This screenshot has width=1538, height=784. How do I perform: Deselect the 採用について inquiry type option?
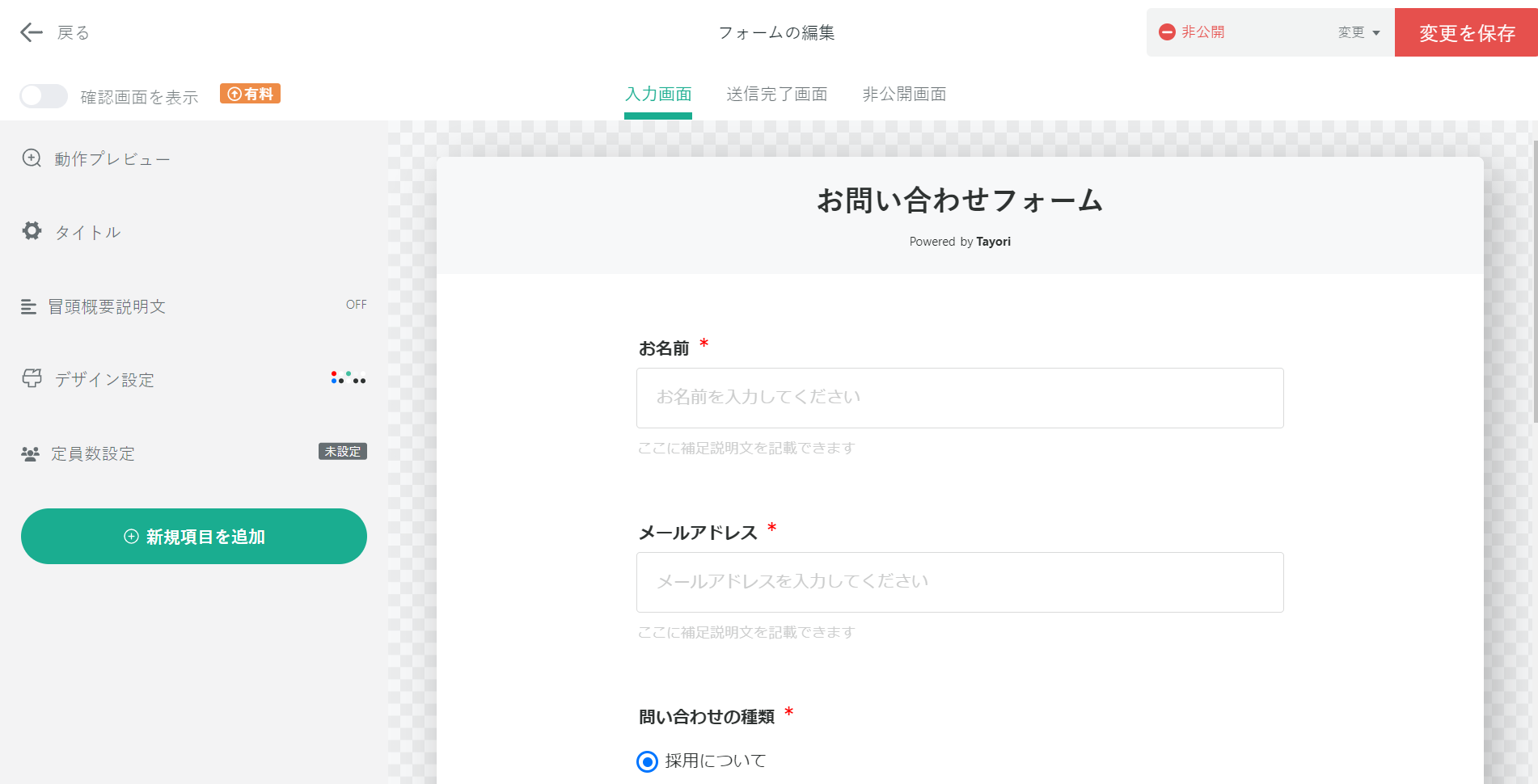click(645, 761)
